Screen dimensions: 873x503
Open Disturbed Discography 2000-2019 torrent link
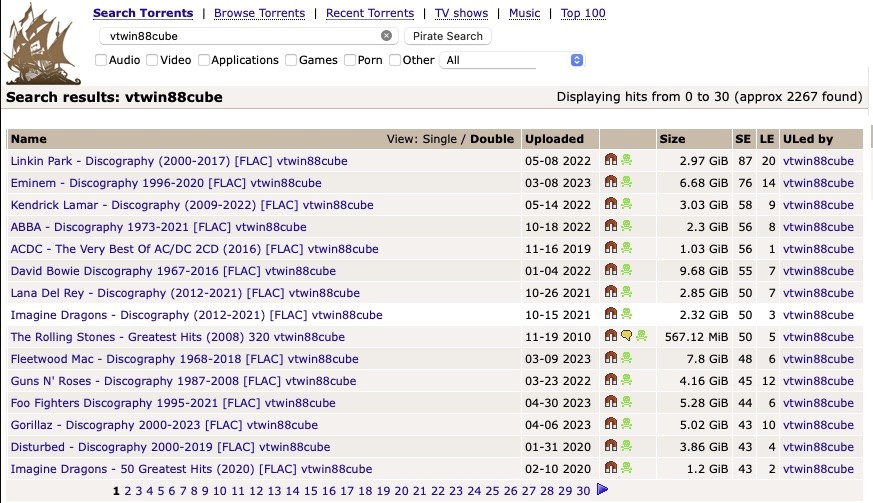pyautogui.click(x=170, y=447)
